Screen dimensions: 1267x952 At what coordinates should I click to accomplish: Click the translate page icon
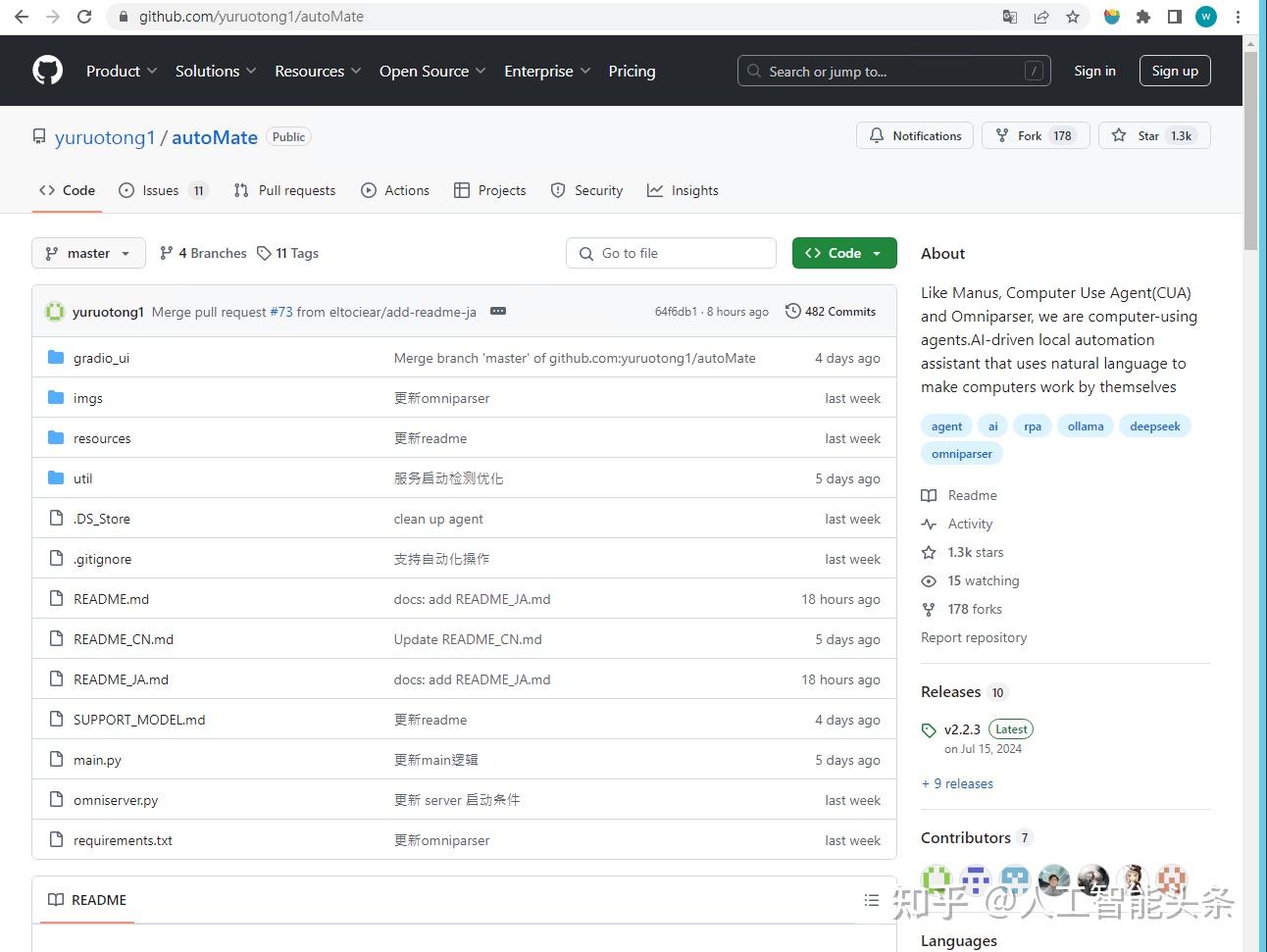[1010, 17]
